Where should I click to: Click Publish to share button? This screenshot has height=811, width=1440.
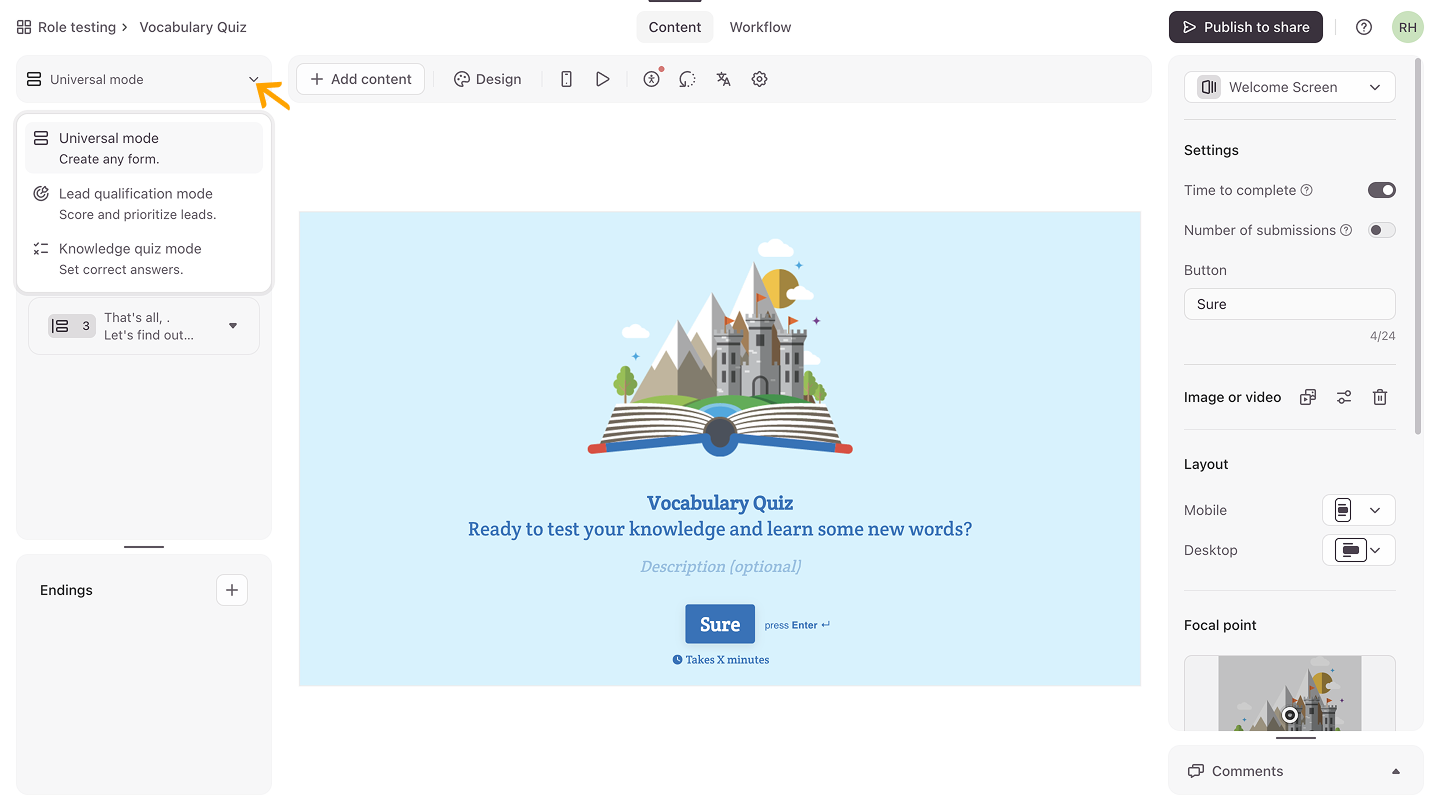pyautogui.click(x=1246, y=27)
